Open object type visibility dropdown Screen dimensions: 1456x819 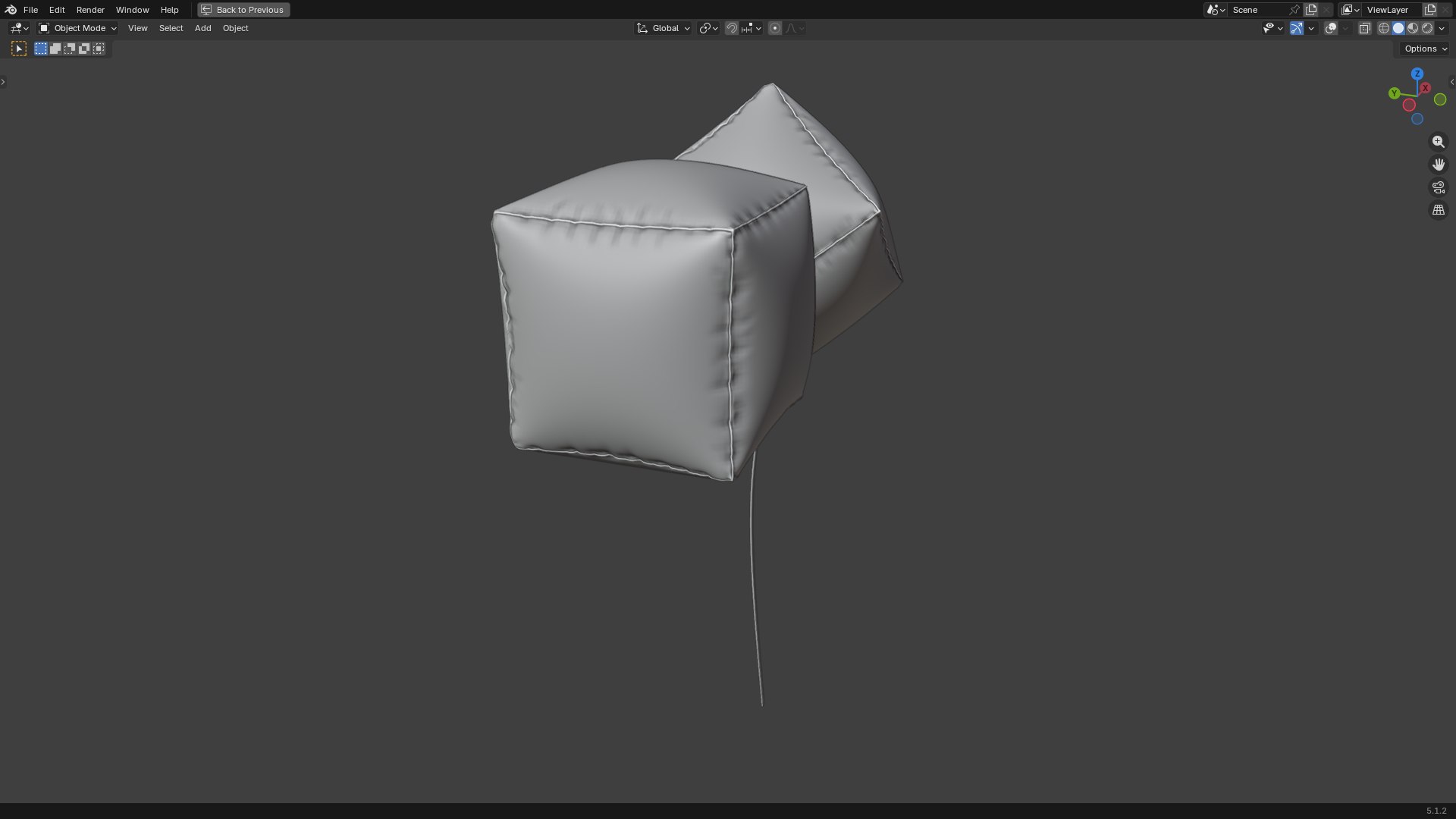pos(1272,28)
